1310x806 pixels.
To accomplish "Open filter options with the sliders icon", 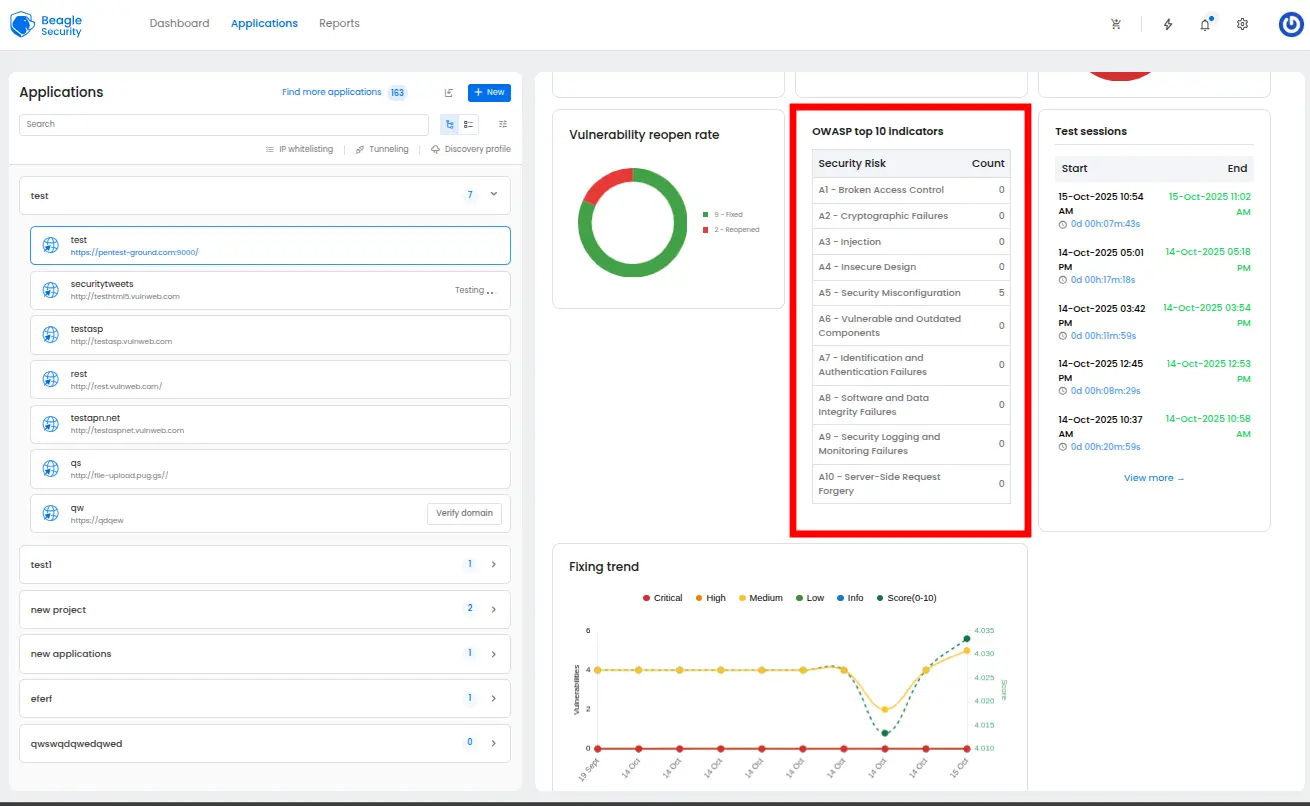I will click(x=502, y=123).
